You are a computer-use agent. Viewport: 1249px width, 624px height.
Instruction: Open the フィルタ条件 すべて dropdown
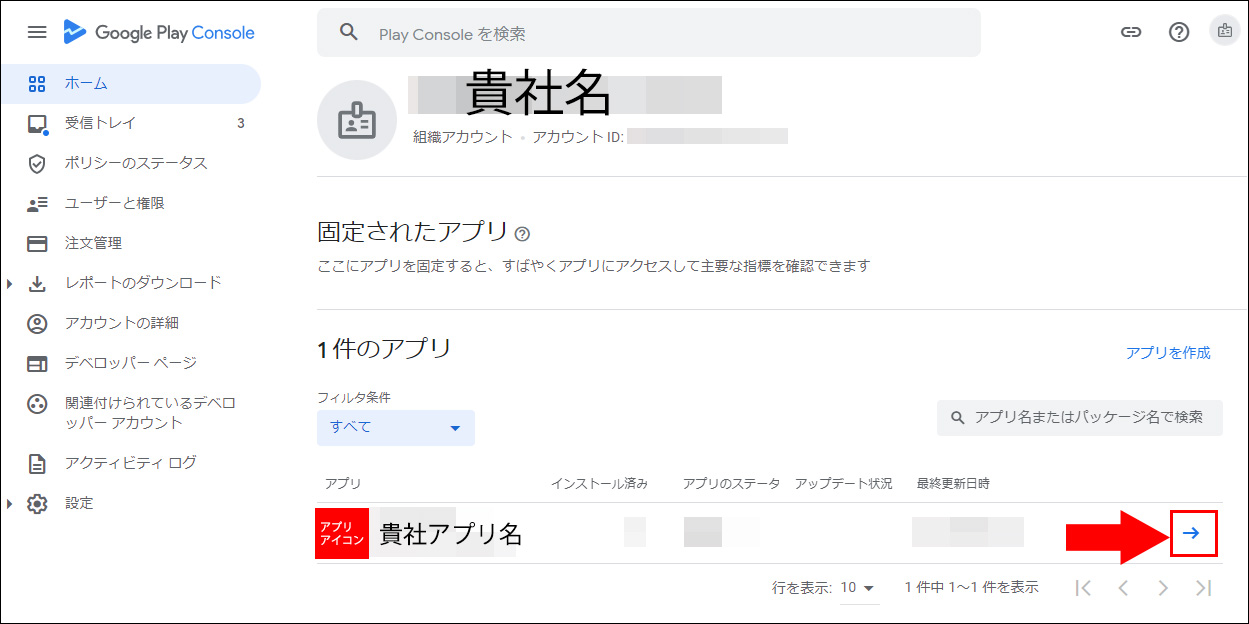[x=396, y=427]
